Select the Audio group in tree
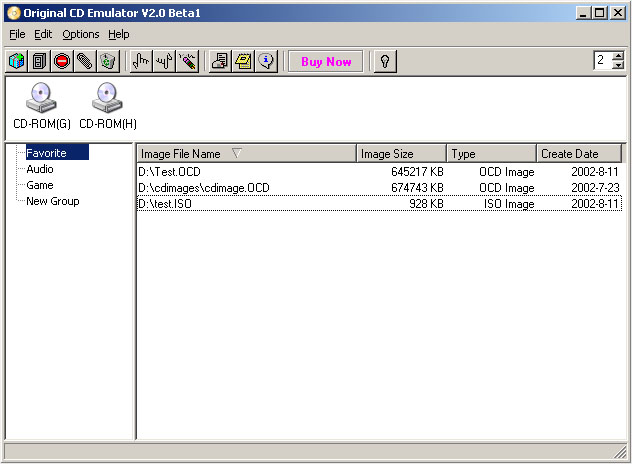Image resolution: width=632 pixels, height=464 pixels. pyautogui.click(x=40, y=169)
